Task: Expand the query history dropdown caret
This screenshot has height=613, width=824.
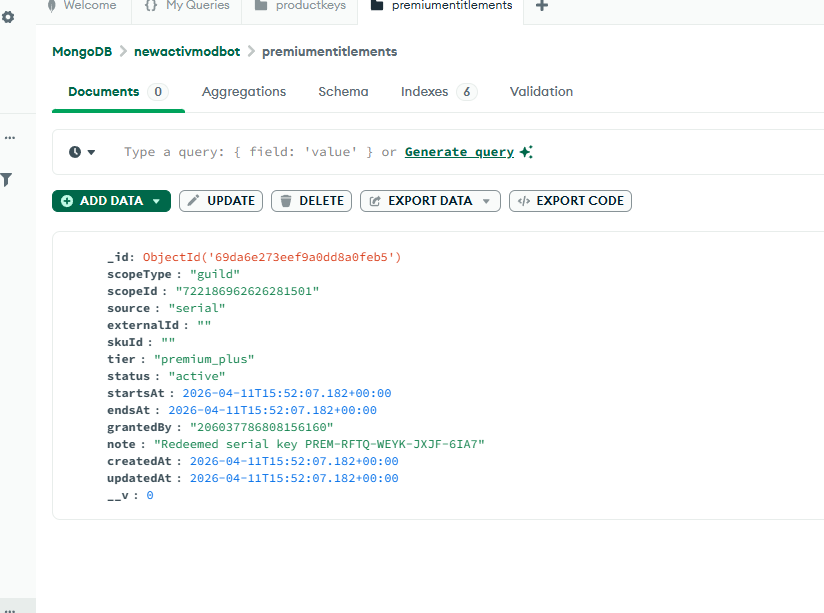Action: click(92, 152)
